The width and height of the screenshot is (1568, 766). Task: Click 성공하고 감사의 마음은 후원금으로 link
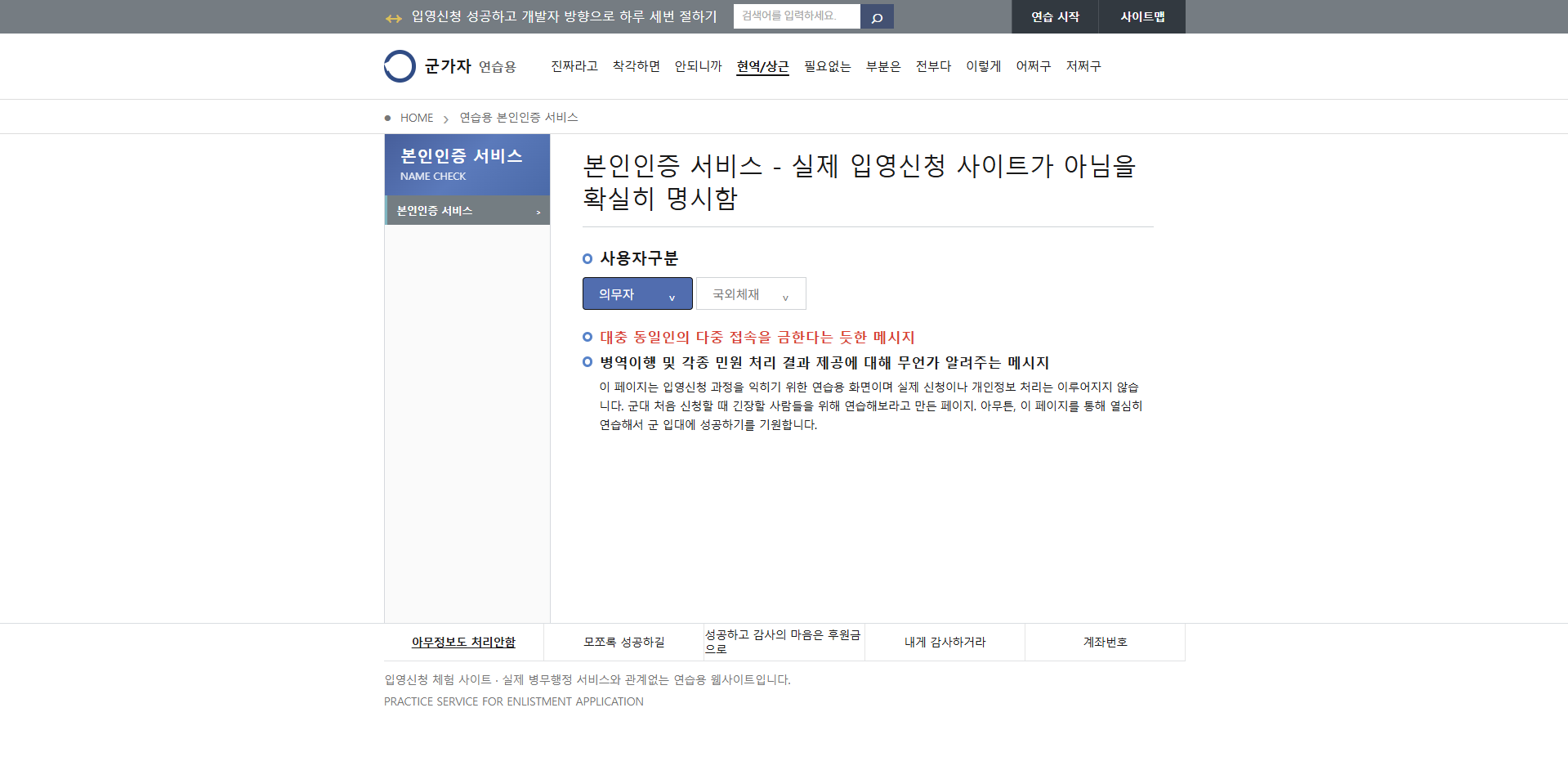tap(784, 642)
